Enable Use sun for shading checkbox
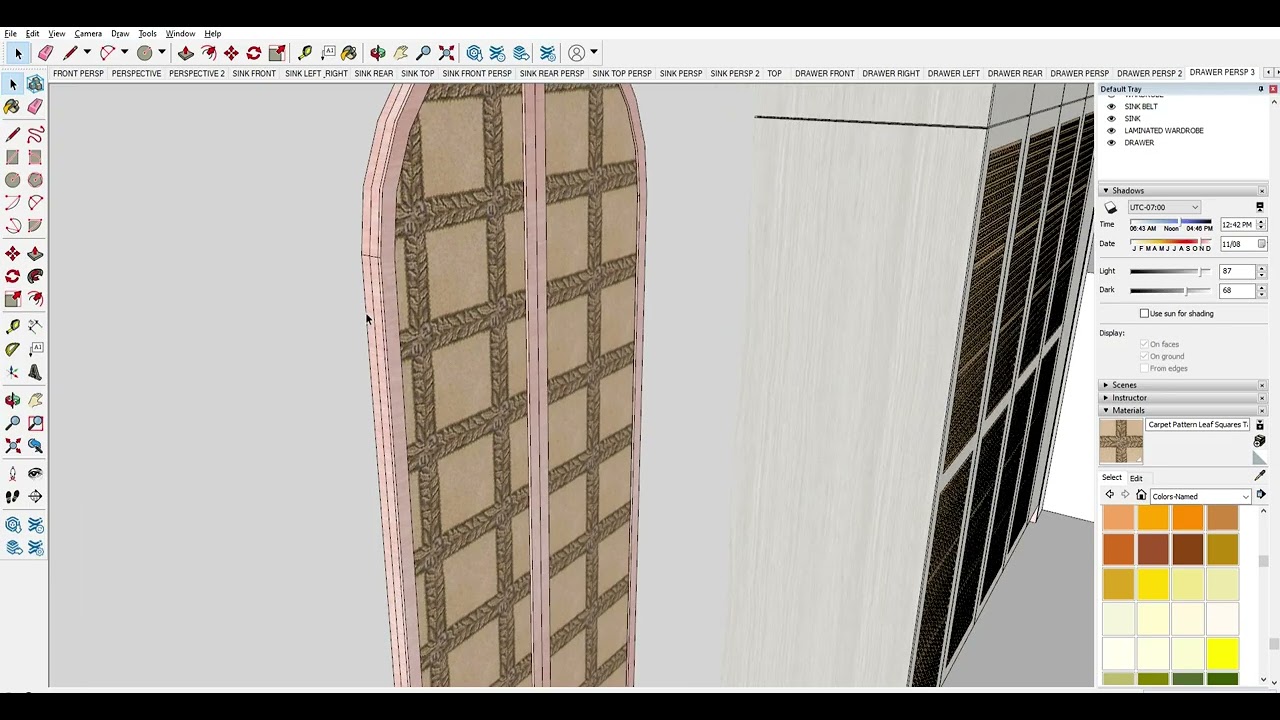Screen dimensions: 1280x720 [1144, 313]
